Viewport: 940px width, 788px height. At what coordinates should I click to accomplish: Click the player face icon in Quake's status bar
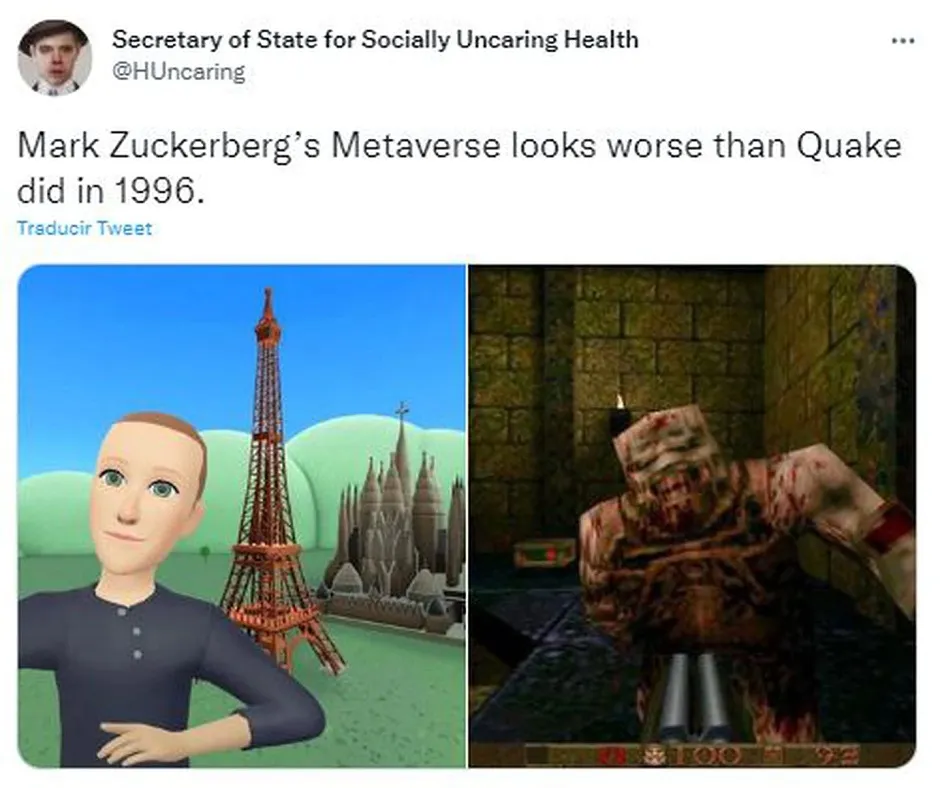point(652,756)
